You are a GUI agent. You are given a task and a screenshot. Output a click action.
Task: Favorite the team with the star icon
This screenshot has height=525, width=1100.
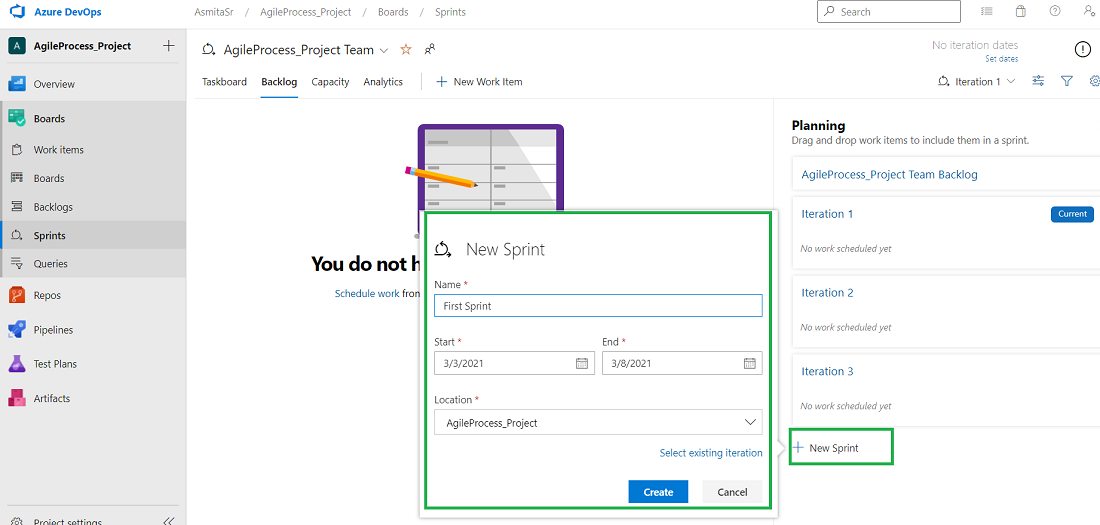point(406,50)
